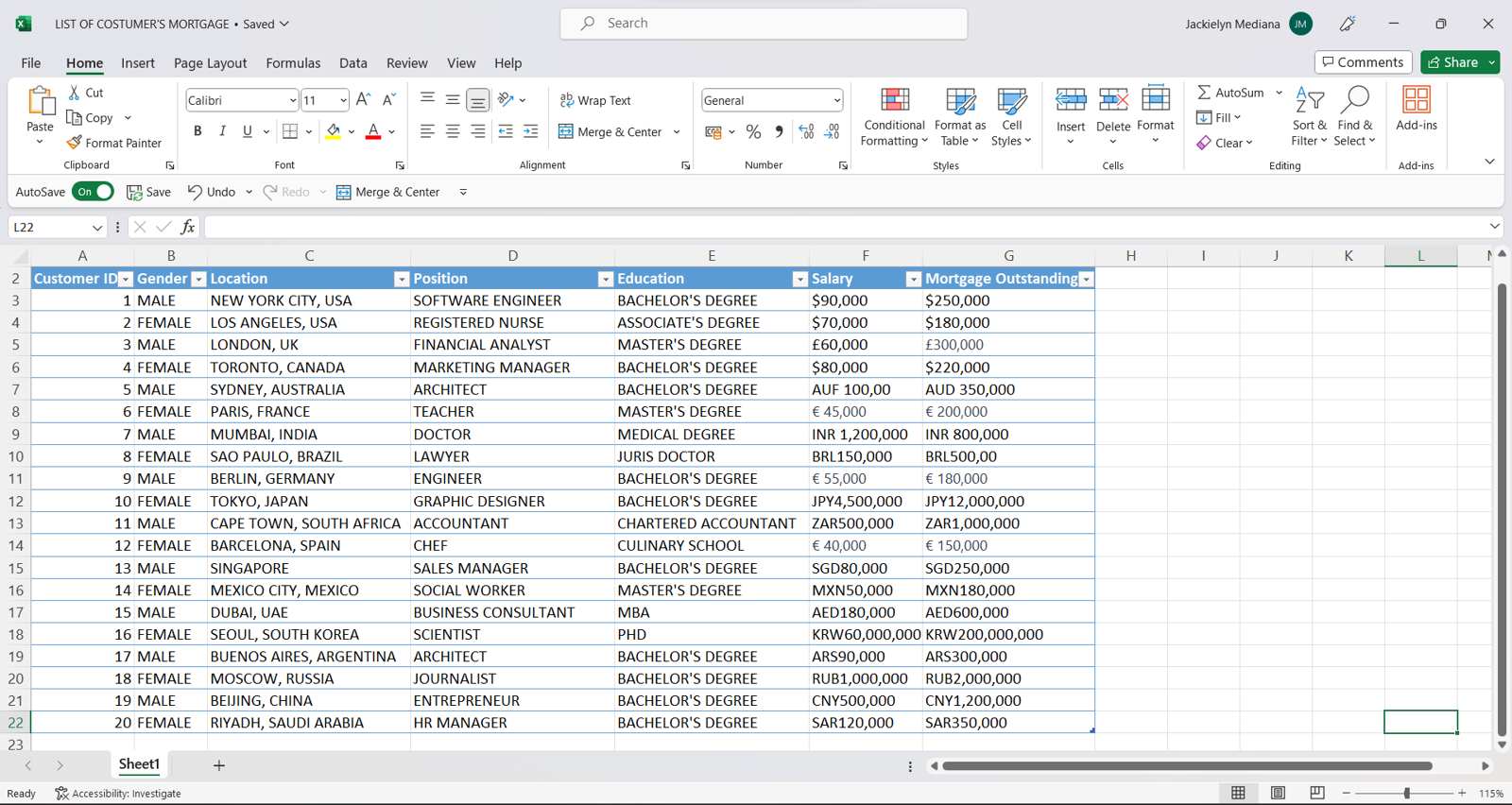Switch to Normal view in status bar
Screen dimensions: 1512x805
click(x=1238, y=793)
